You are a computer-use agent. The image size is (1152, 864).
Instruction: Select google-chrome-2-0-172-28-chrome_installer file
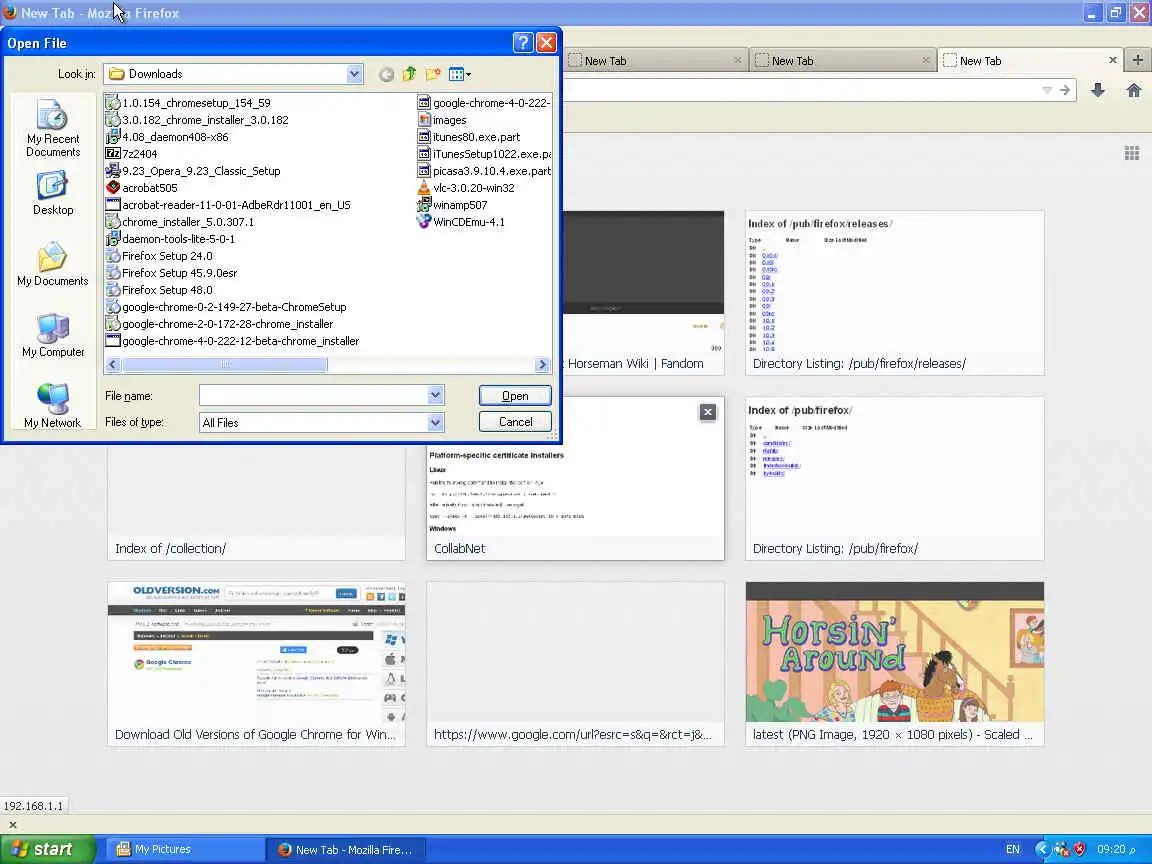point(220,324)
